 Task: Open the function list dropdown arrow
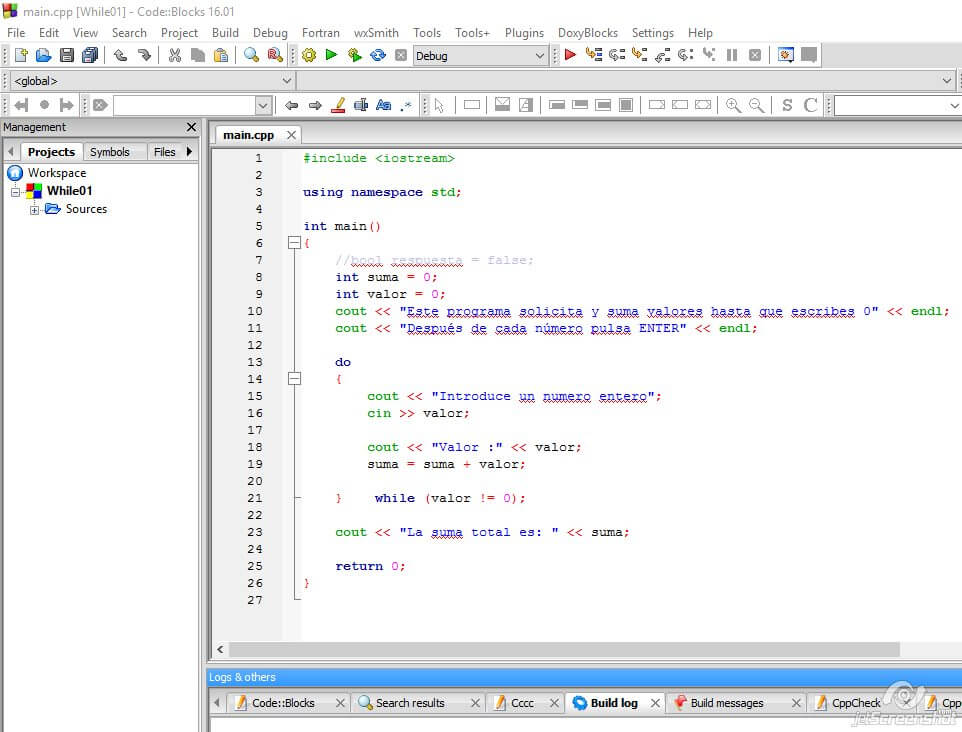(947, 81)
